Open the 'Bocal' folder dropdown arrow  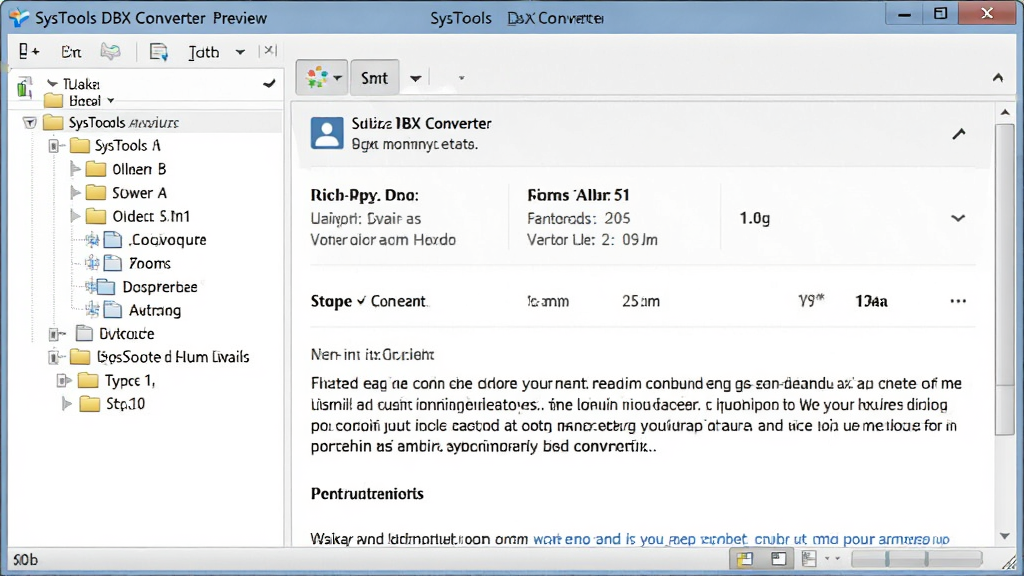click(x=110, y=101)
